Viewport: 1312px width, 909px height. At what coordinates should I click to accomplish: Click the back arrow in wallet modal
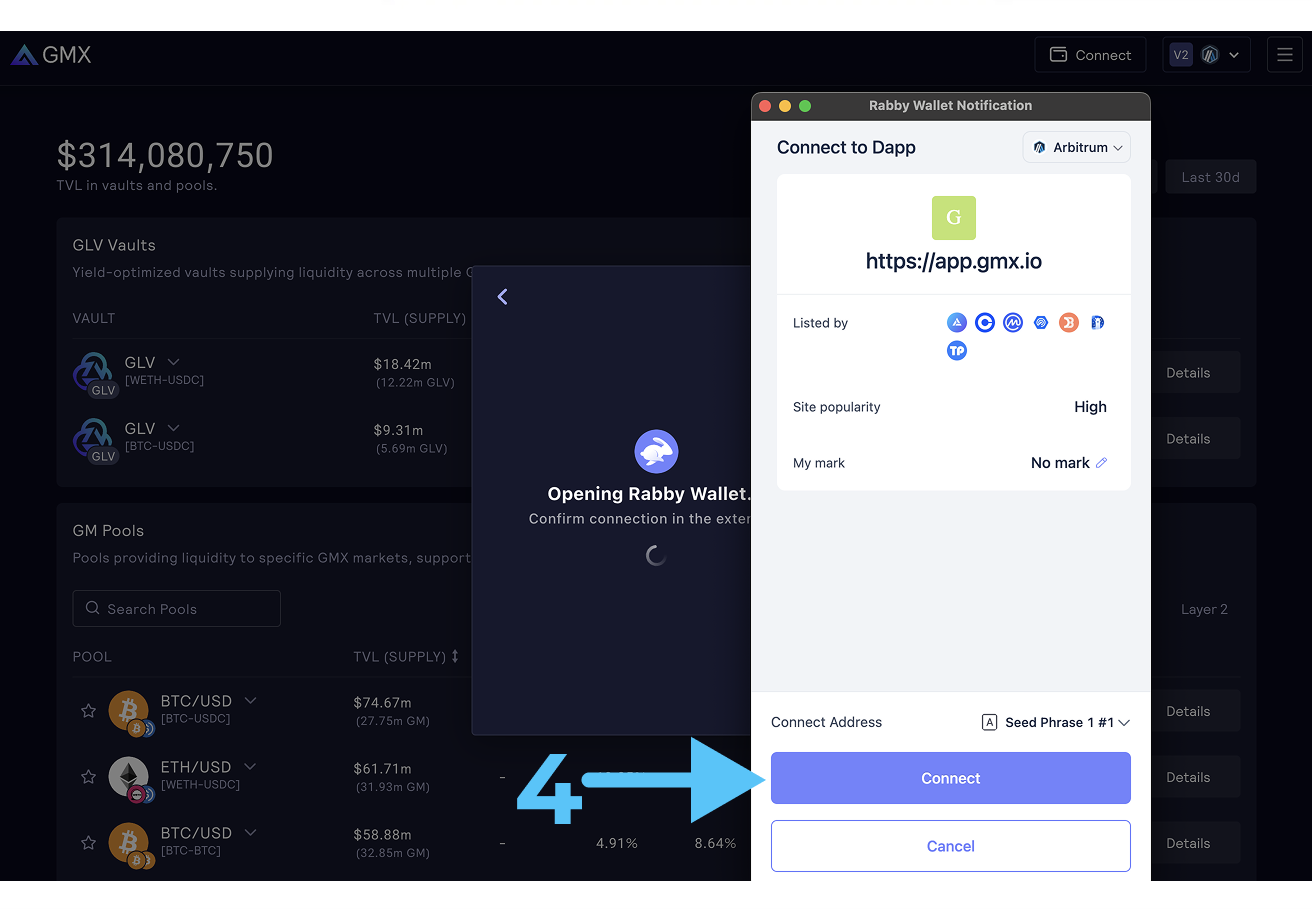[x=502, y=296]
